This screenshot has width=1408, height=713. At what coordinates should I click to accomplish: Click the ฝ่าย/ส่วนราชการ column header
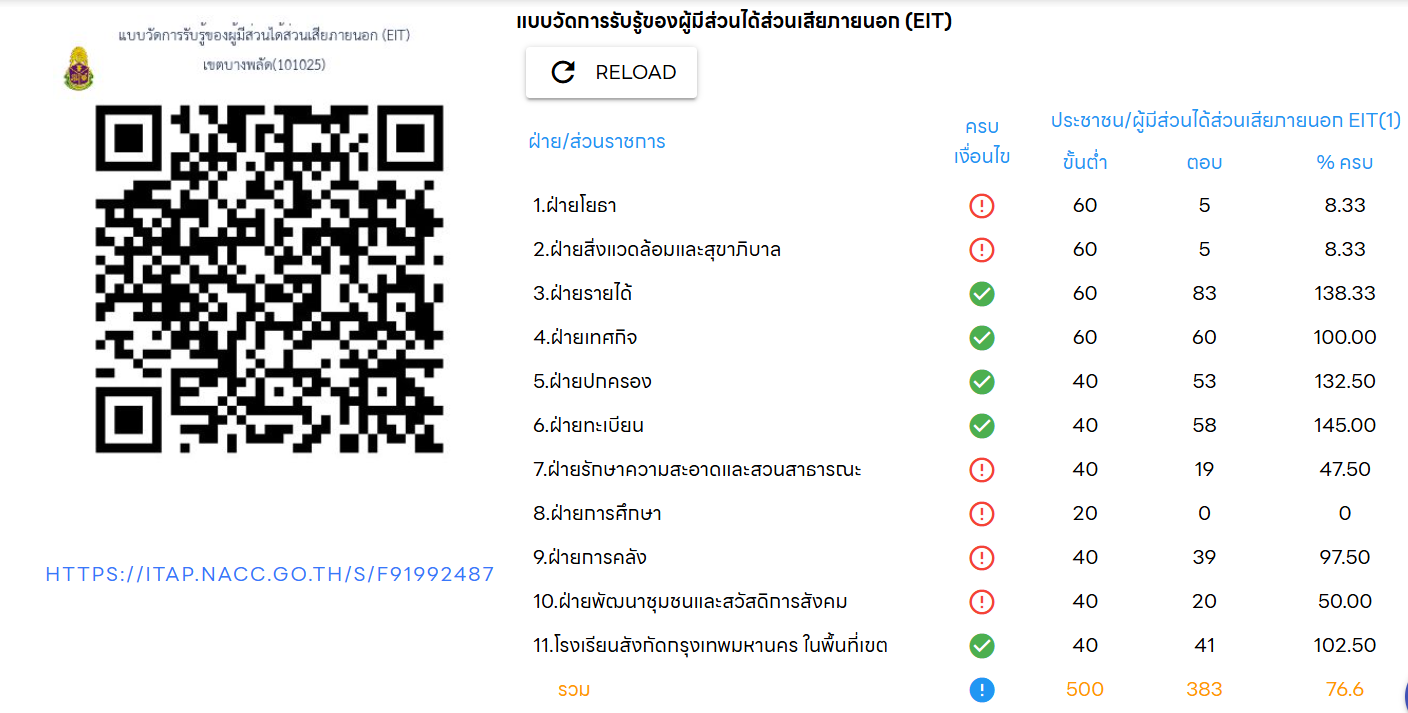(597, 141)
